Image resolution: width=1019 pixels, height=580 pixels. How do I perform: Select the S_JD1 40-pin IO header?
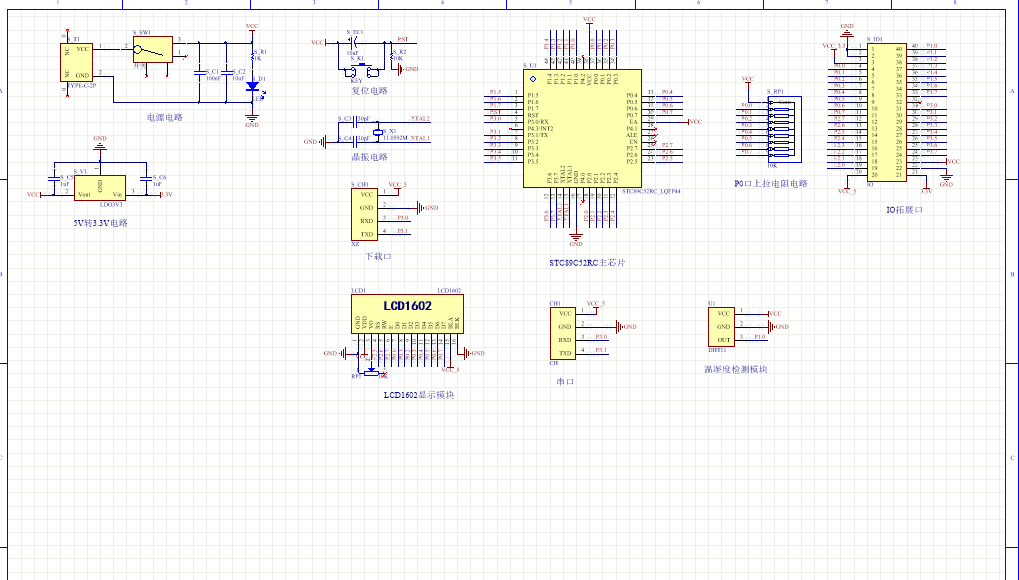[886, 112]
